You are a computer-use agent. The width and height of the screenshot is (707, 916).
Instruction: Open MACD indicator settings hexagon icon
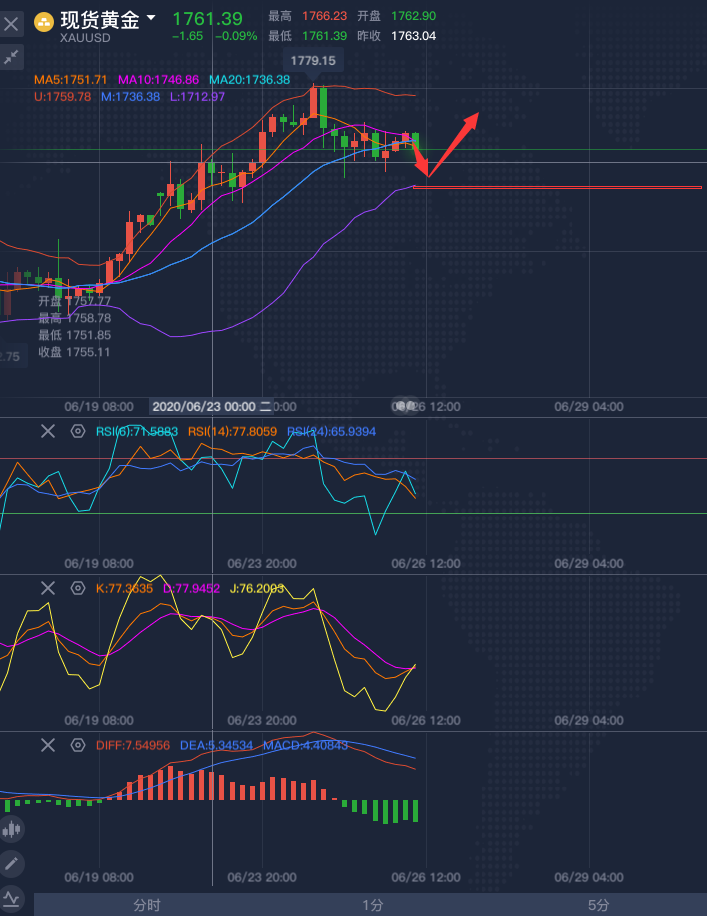(78, 745)
